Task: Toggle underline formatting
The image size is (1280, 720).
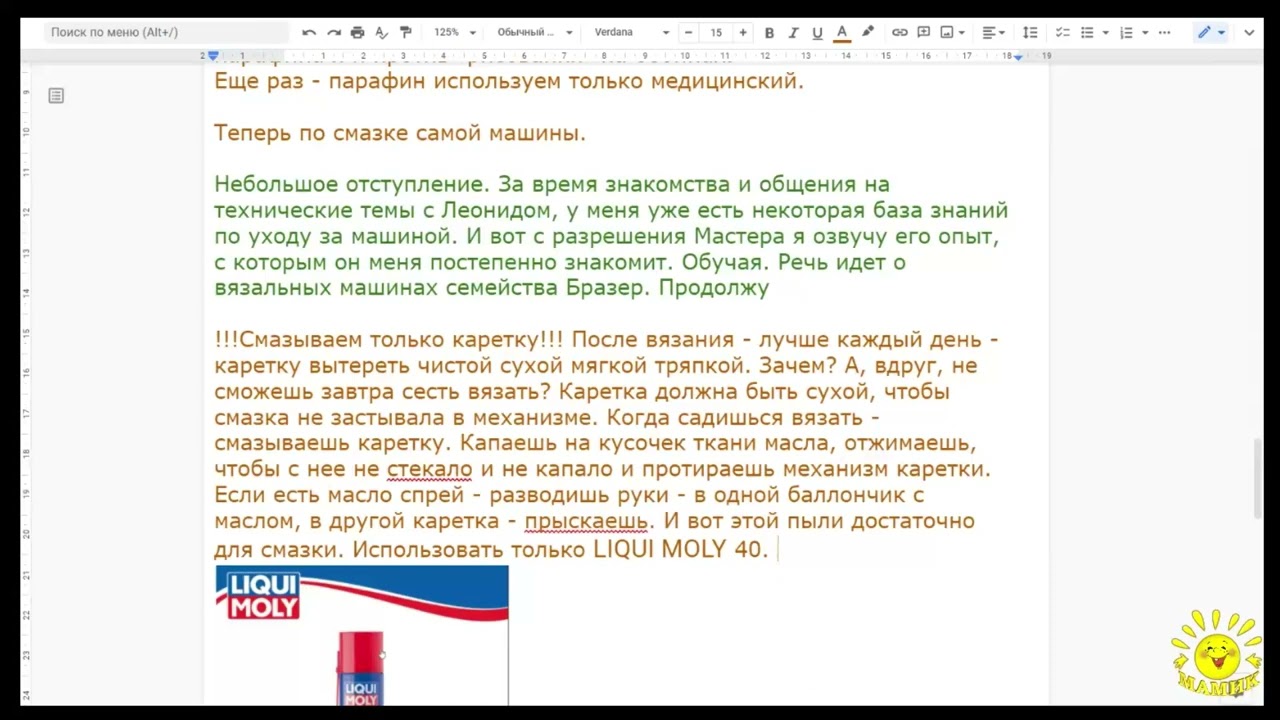Action: (x=817, y=32)
